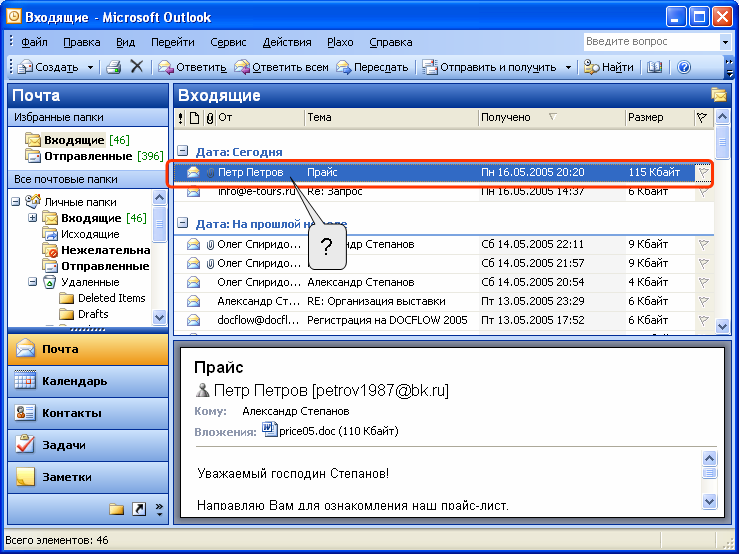The height and width of the screenshot is (554, 739).
Task: Sort by Importance column header icon
Action: point(181,118)
